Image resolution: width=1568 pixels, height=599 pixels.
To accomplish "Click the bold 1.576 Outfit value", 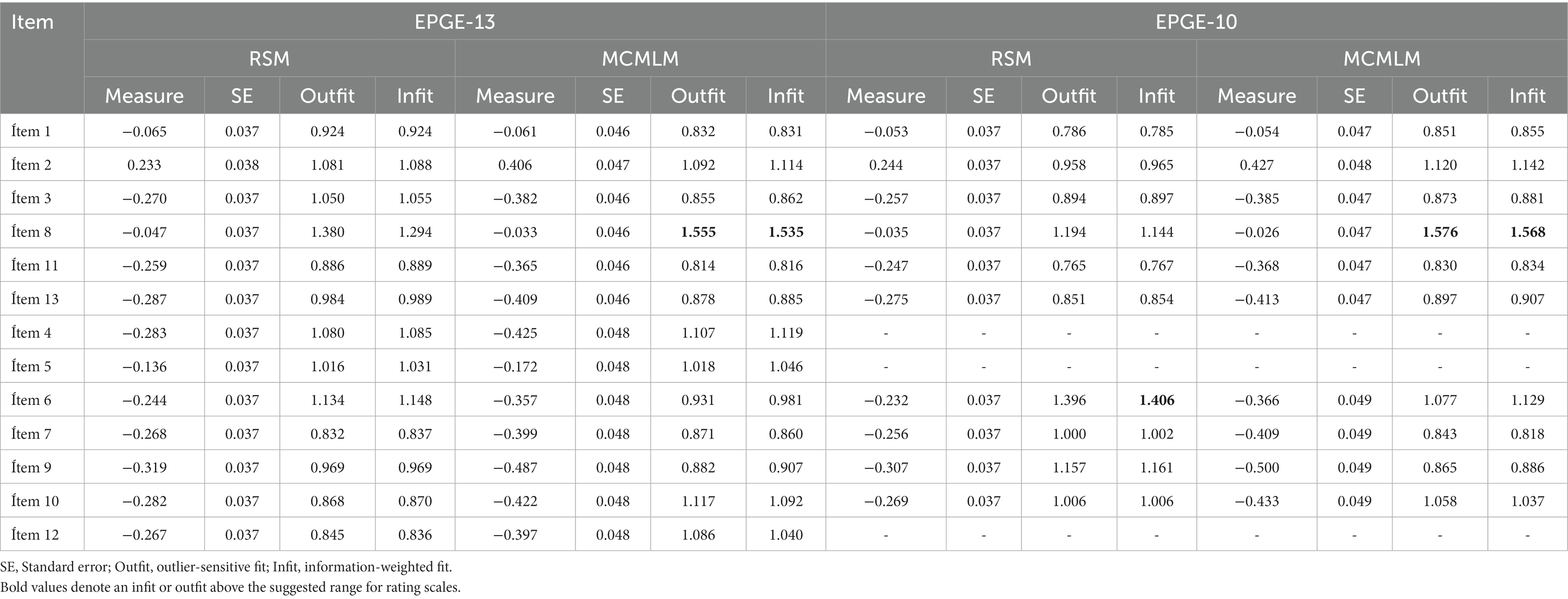I will [x=1440, y=232].
